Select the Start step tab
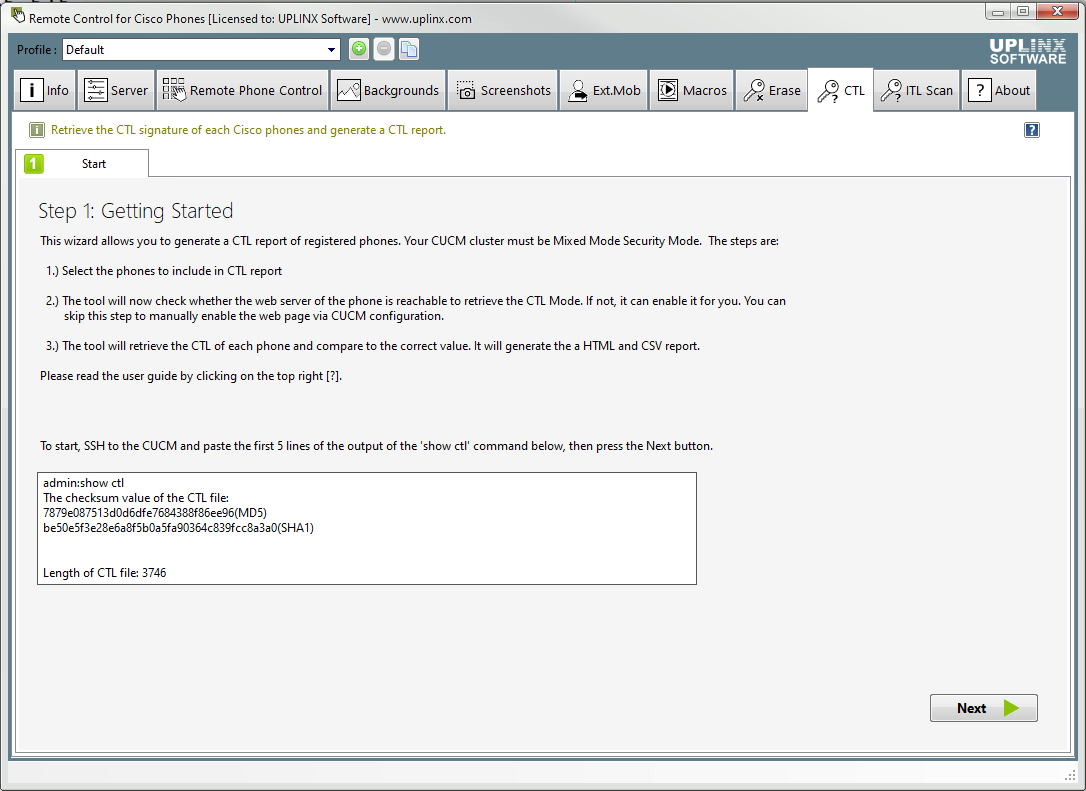The image size is (1086, 791). [x=82, y=163]
